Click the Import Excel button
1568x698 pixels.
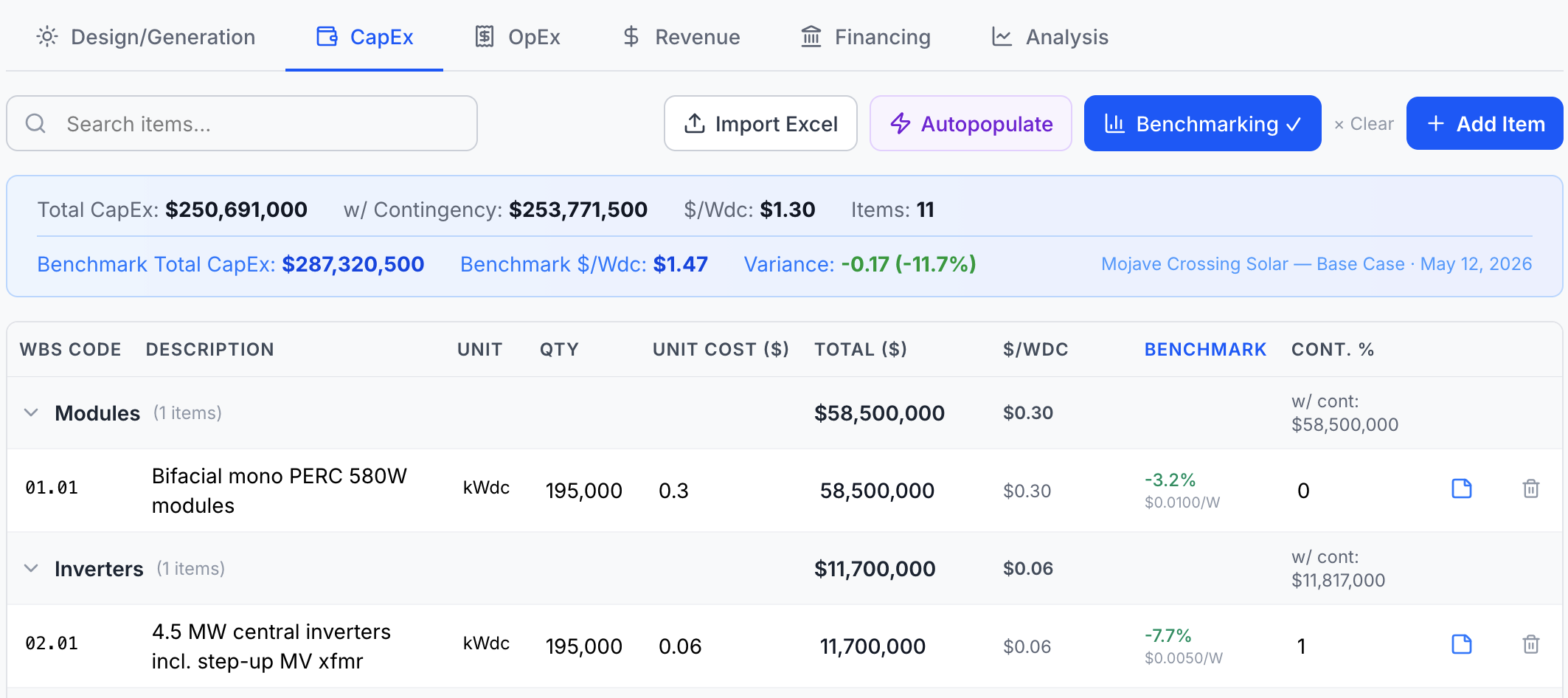coord(760,123)
